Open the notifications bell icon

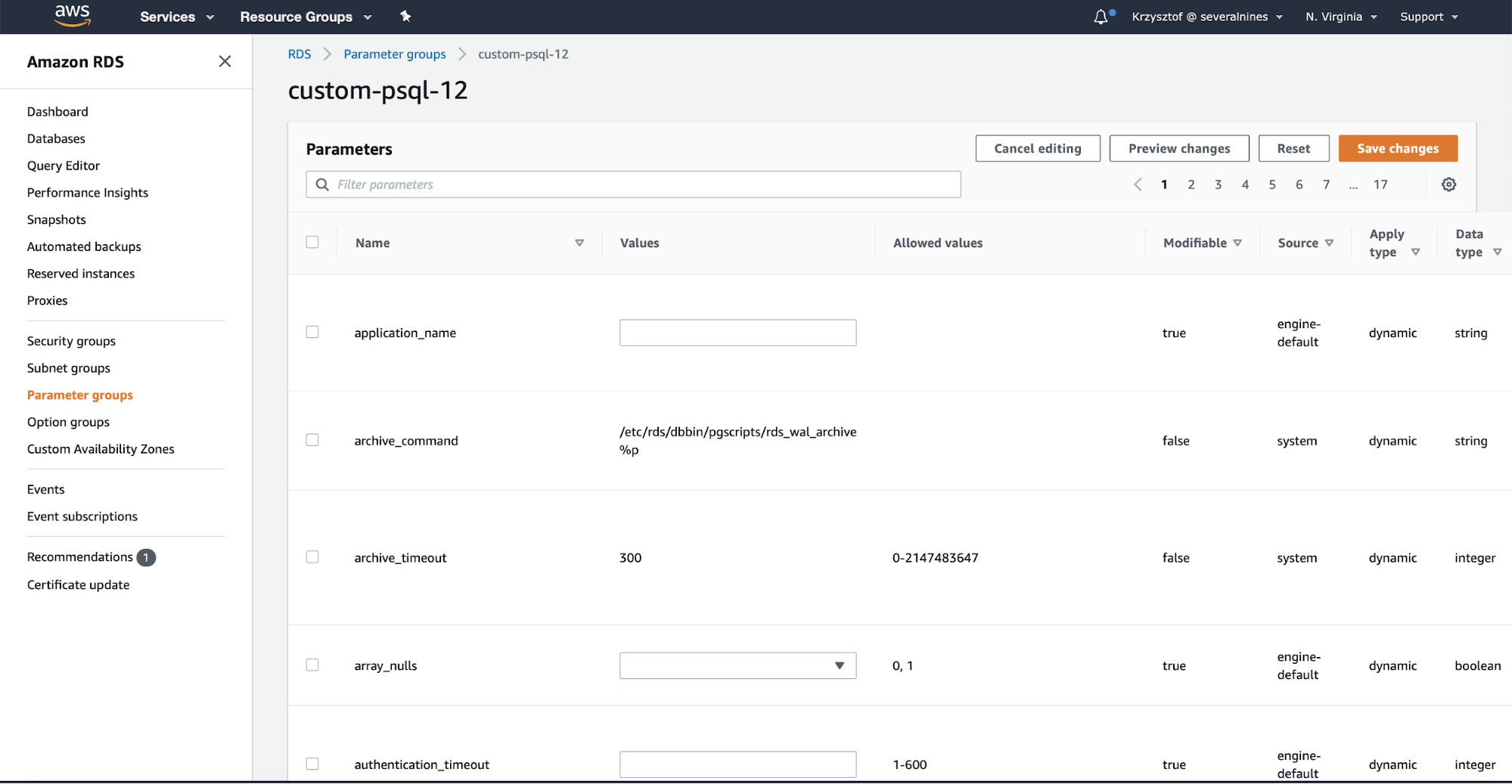click(1101, 17)
